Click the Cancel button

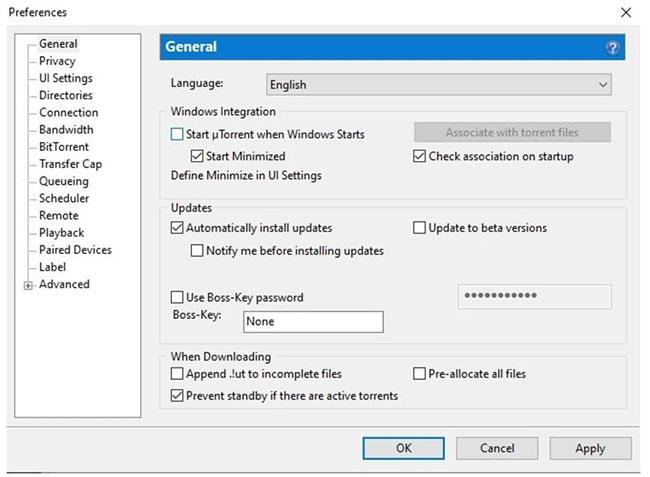pos(497,448)
